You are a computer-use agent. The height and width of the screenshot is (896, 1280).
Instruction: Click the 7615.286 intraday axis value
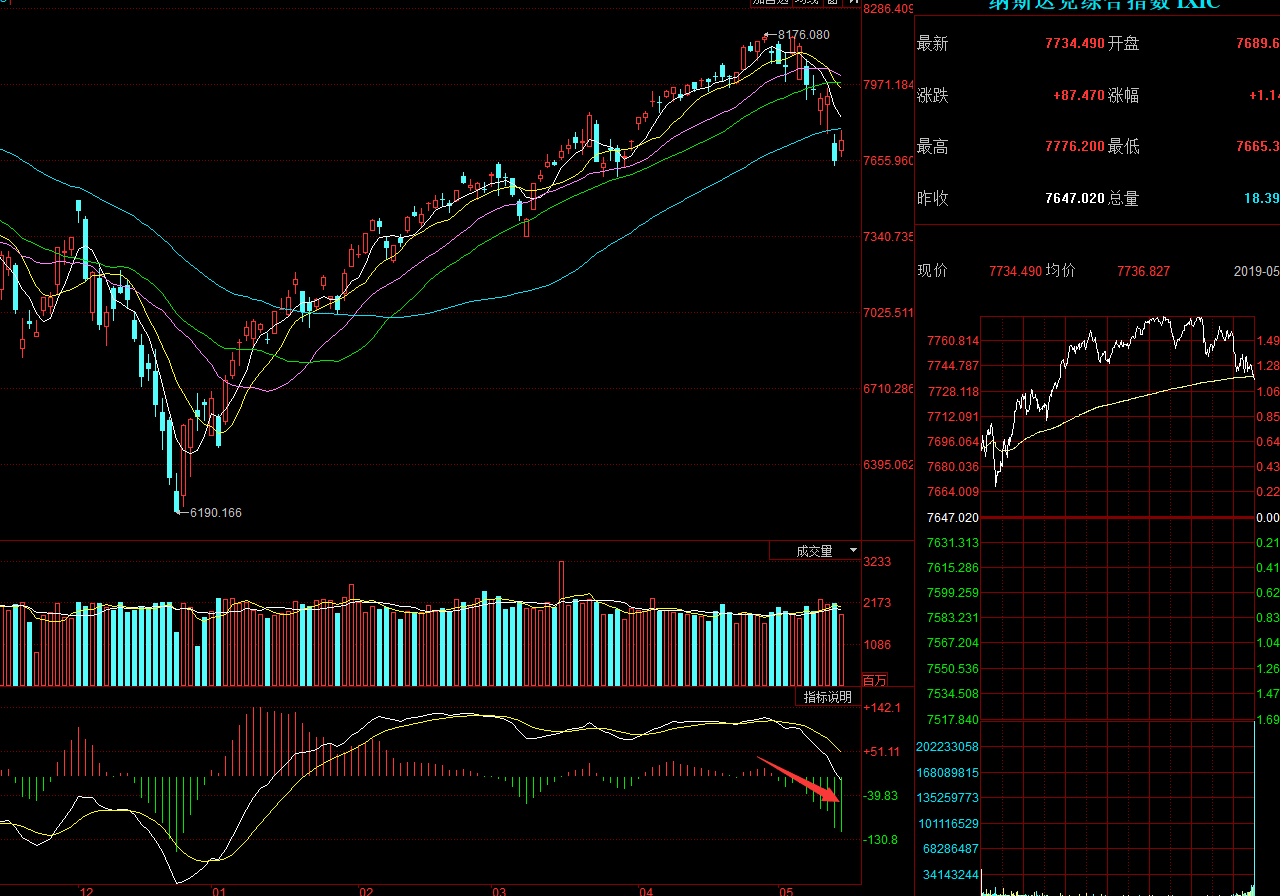[x=953, y=568]
